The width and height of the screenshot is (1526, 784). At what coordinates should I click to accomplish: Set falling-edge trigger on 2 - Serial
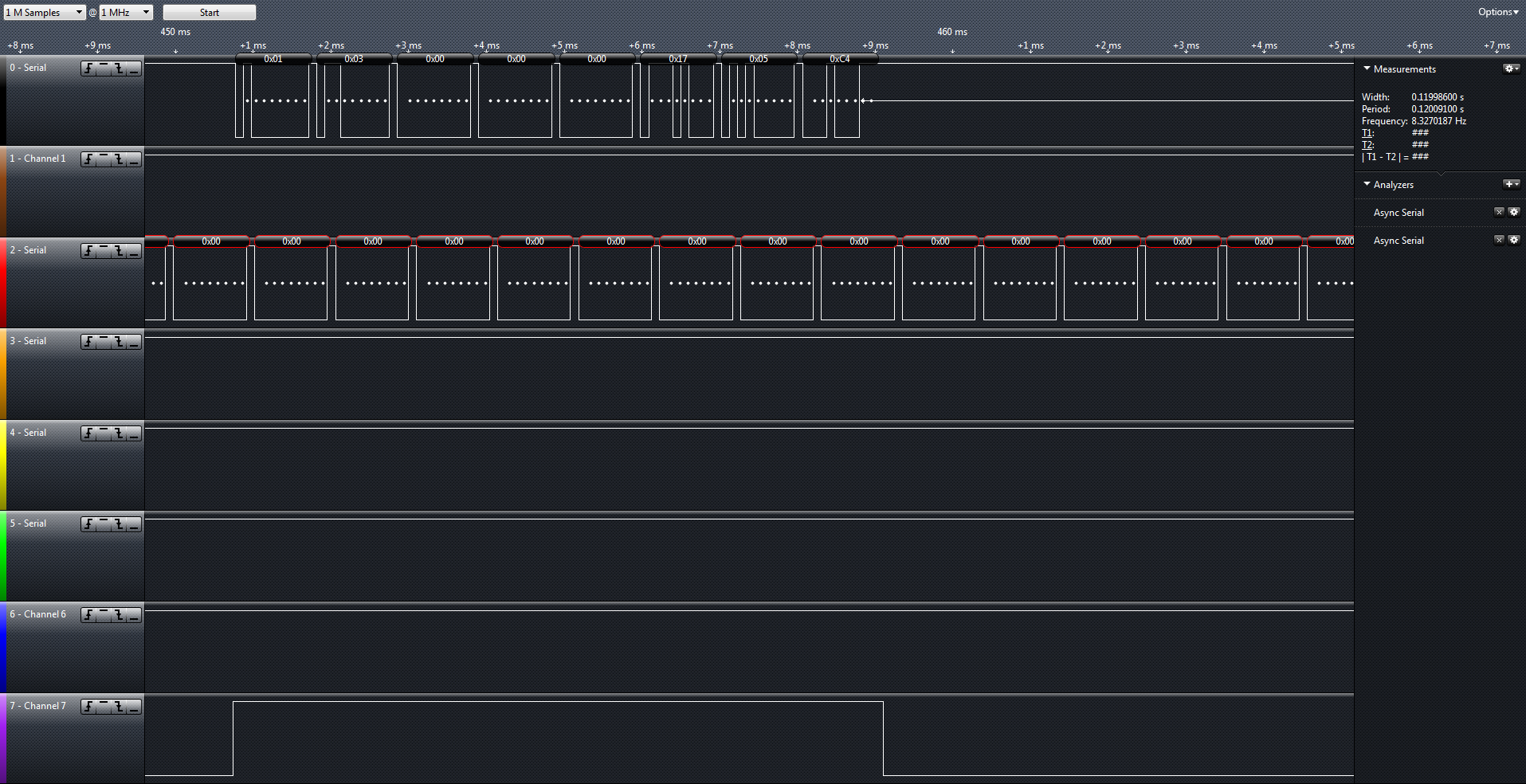119,251
